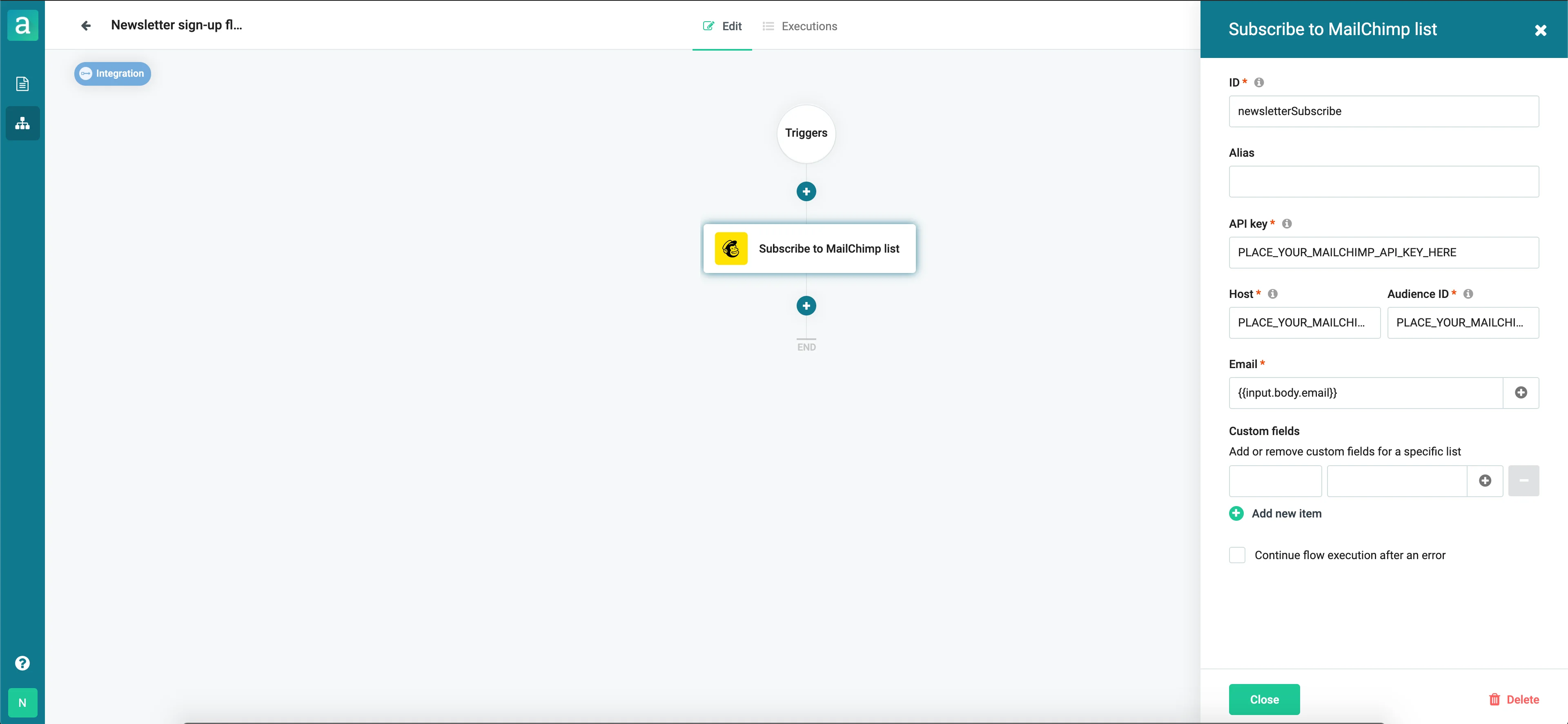Viewport: 1568px width, 724px height.
Task: Click the MailChimp monkey logo icon
Action: [731, 249]
